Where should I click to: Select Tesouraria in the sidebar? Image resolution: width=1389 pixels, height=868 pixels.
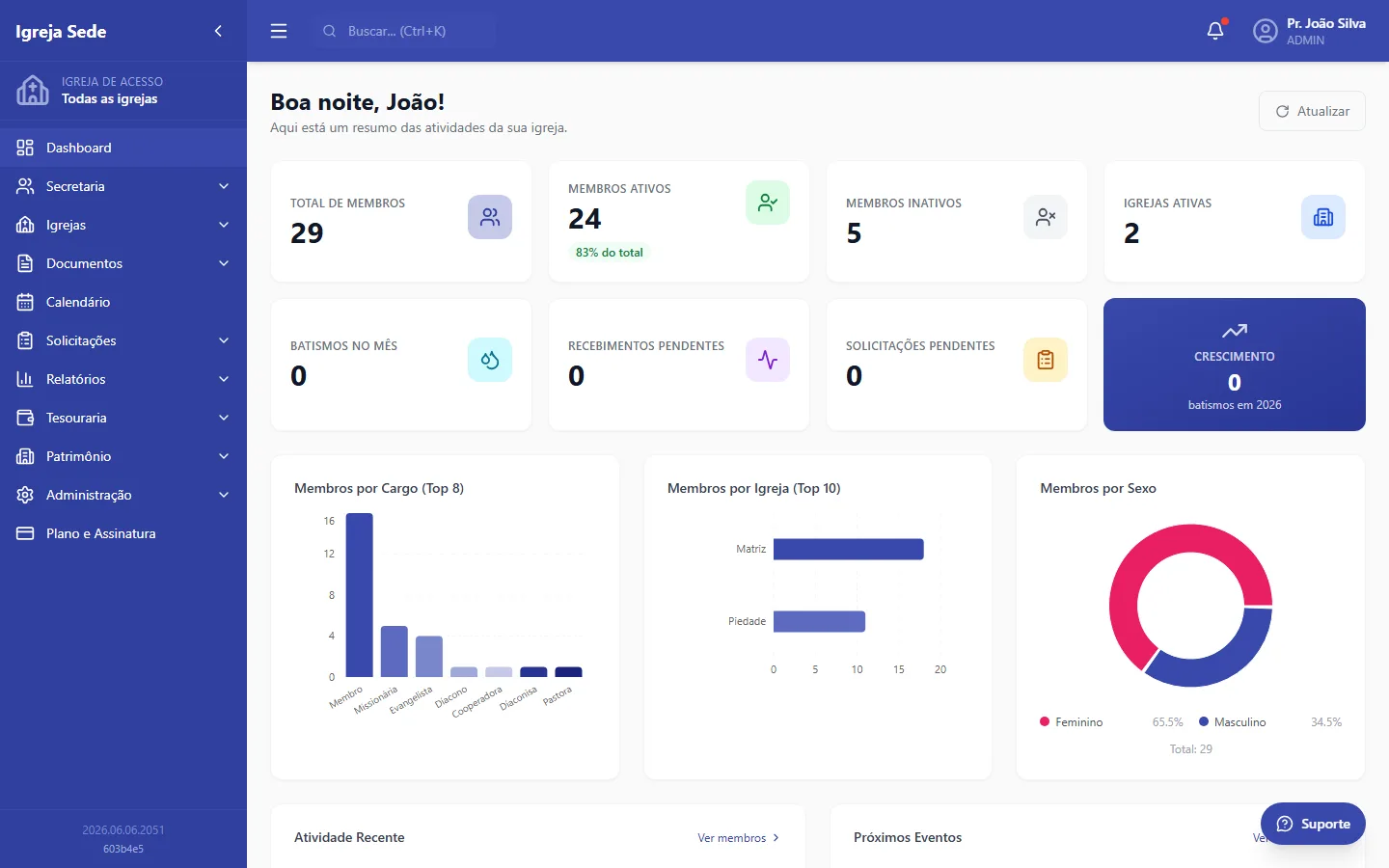tap(123, 418)
